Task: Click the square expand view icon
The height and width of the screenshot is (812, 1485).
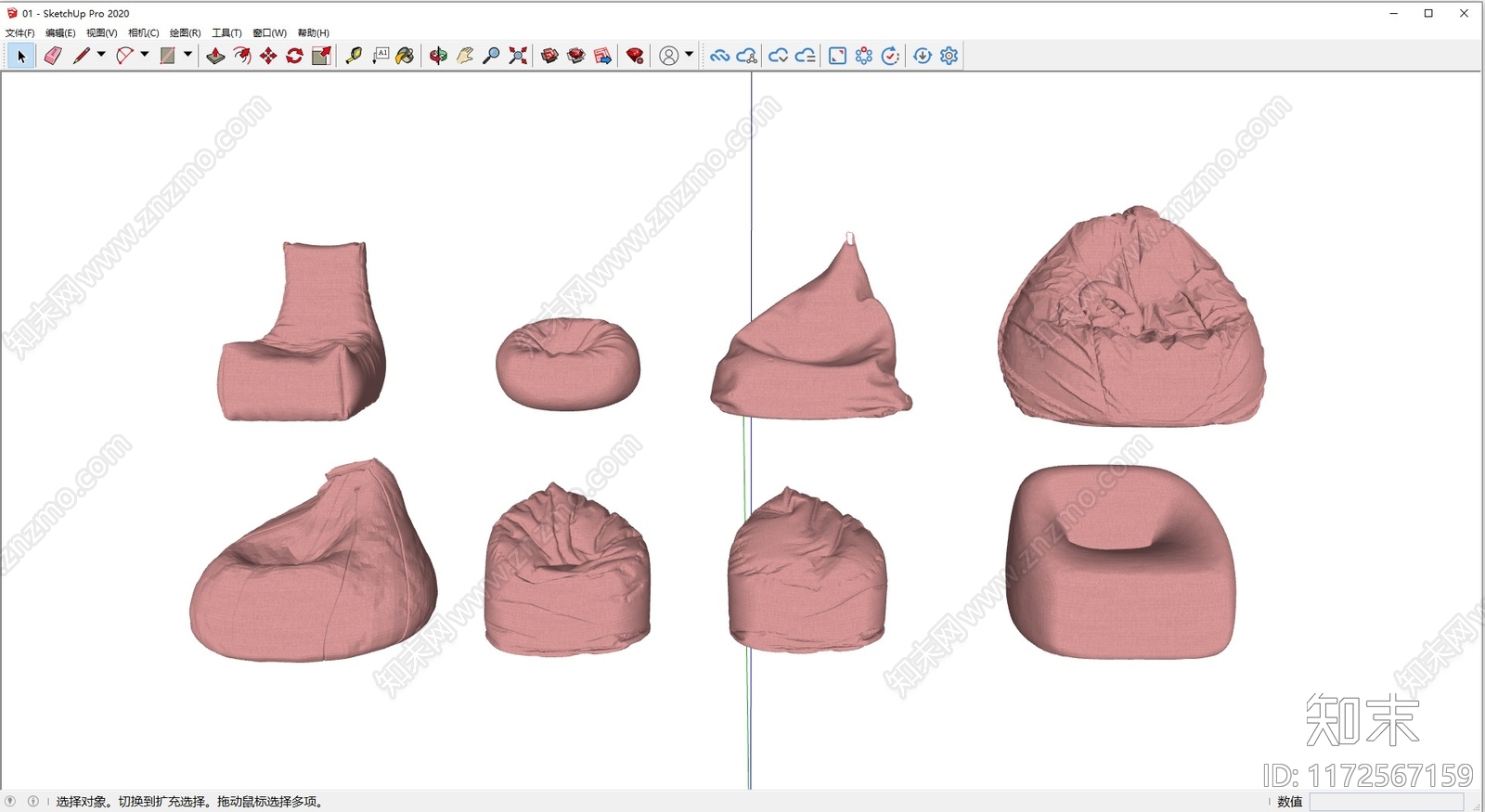Action: (x=837, y=56)
